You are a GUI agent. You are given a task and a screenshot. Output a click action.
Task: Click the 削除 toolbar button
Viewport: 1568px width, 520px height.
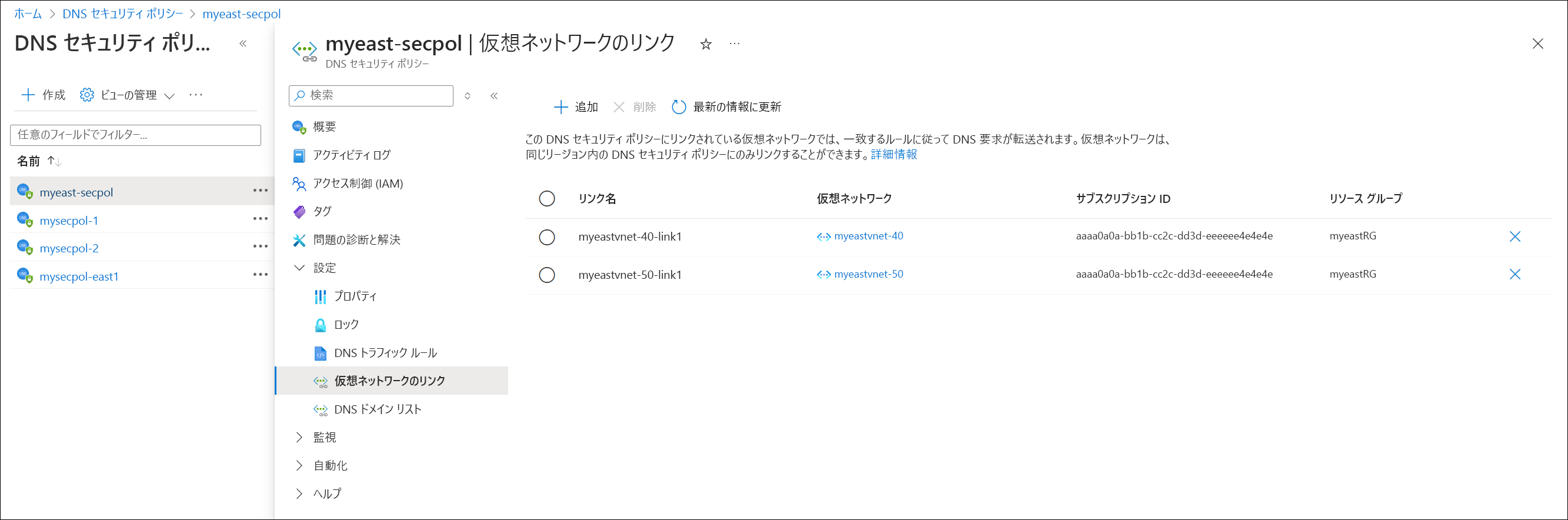click(x=633, y=107)
